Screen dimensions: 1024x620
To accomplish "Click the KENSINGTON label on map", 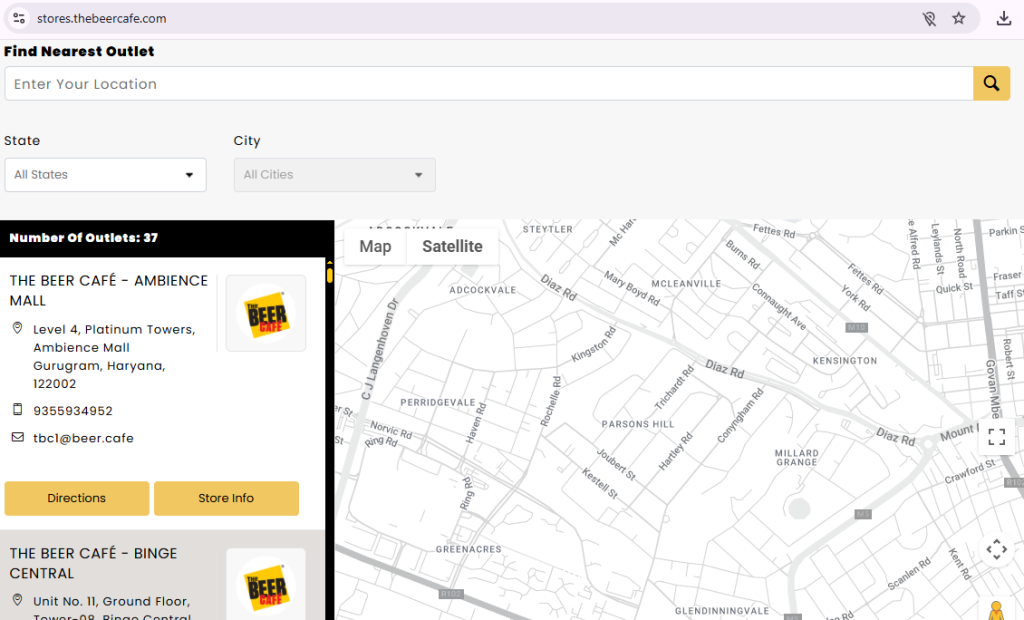I will [x=845, y=361].
